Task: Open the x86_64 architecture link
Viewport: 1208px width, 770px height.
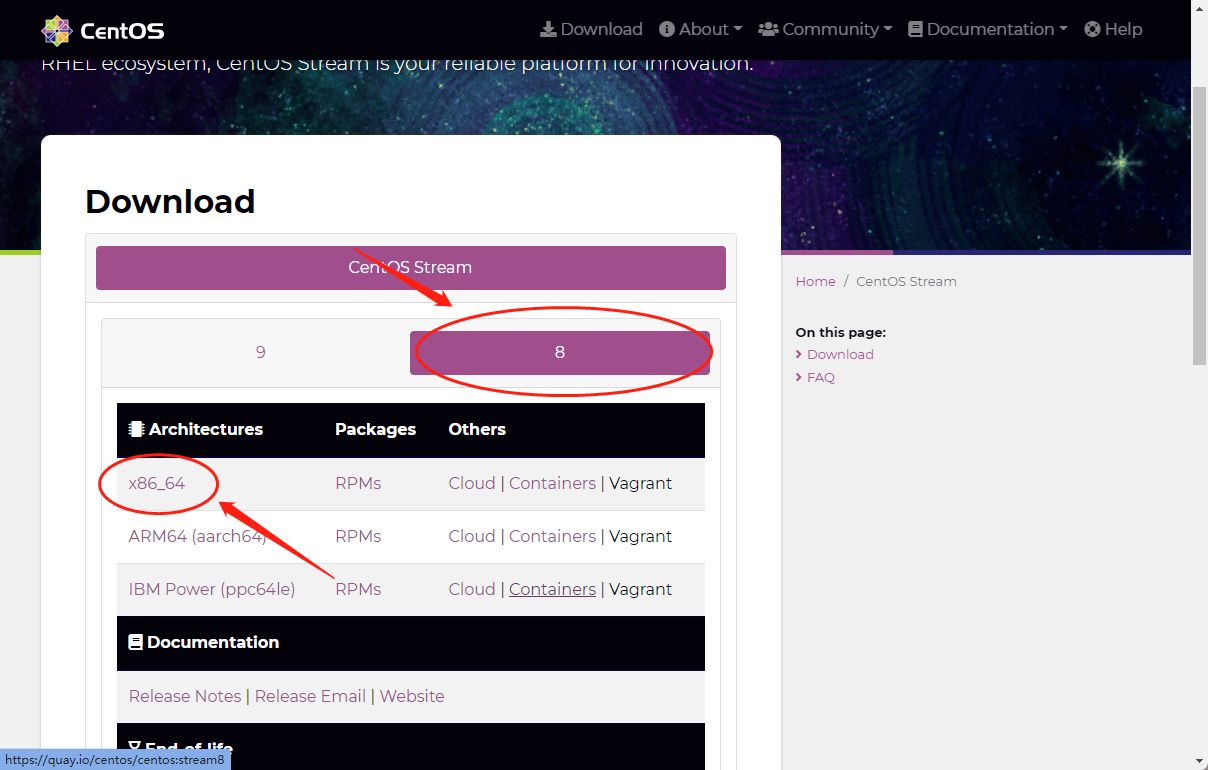Action: pyautogui.click(x=157, y=483)
